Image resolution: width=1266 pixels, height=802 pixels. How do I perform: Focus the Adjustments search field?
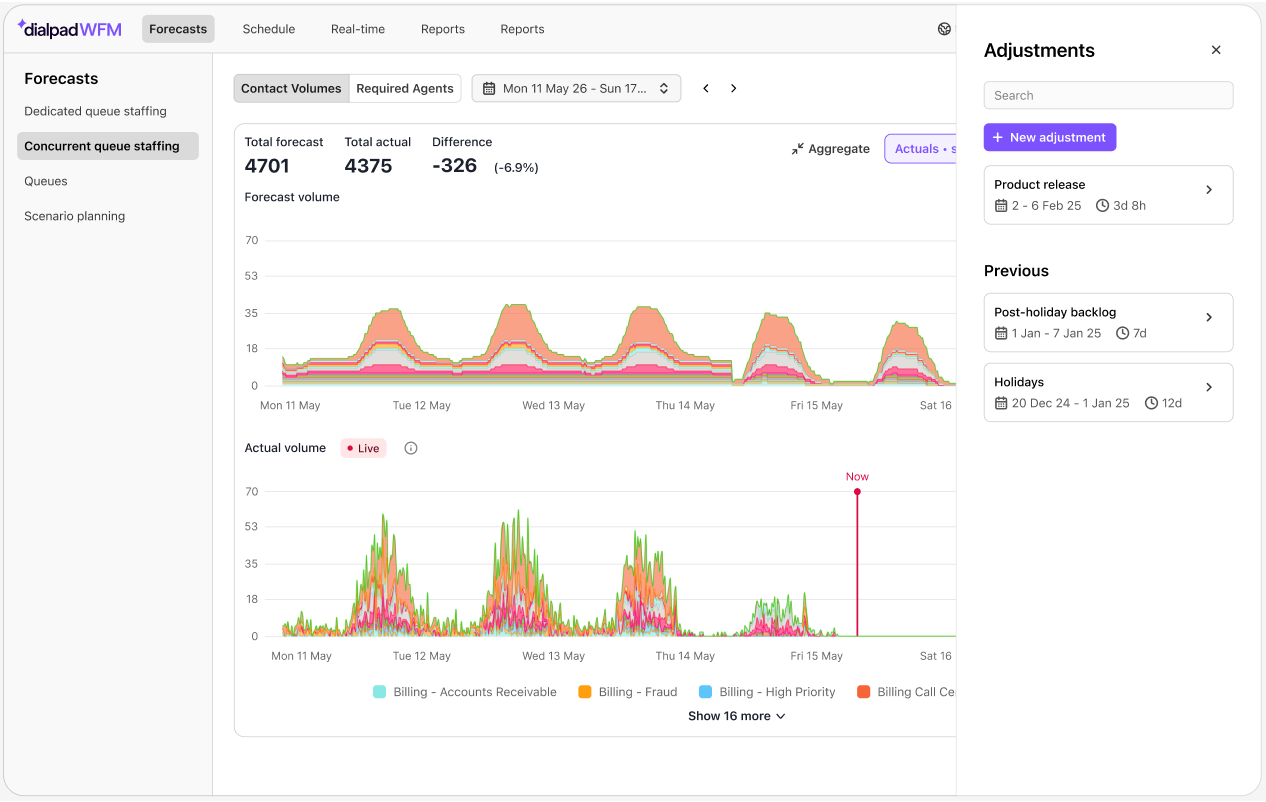(x=1108, y=95)
